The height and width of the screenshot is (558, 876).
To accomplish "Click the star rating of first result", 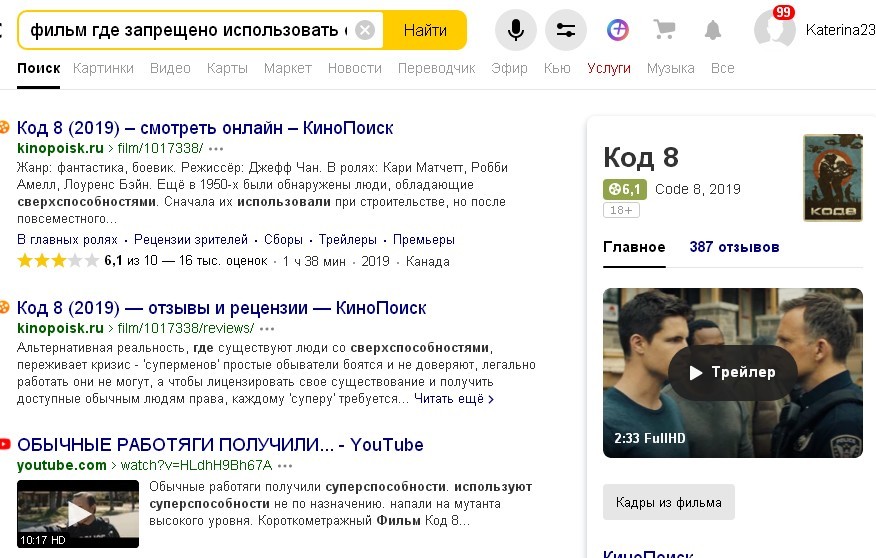I will (x=58, y=261).
